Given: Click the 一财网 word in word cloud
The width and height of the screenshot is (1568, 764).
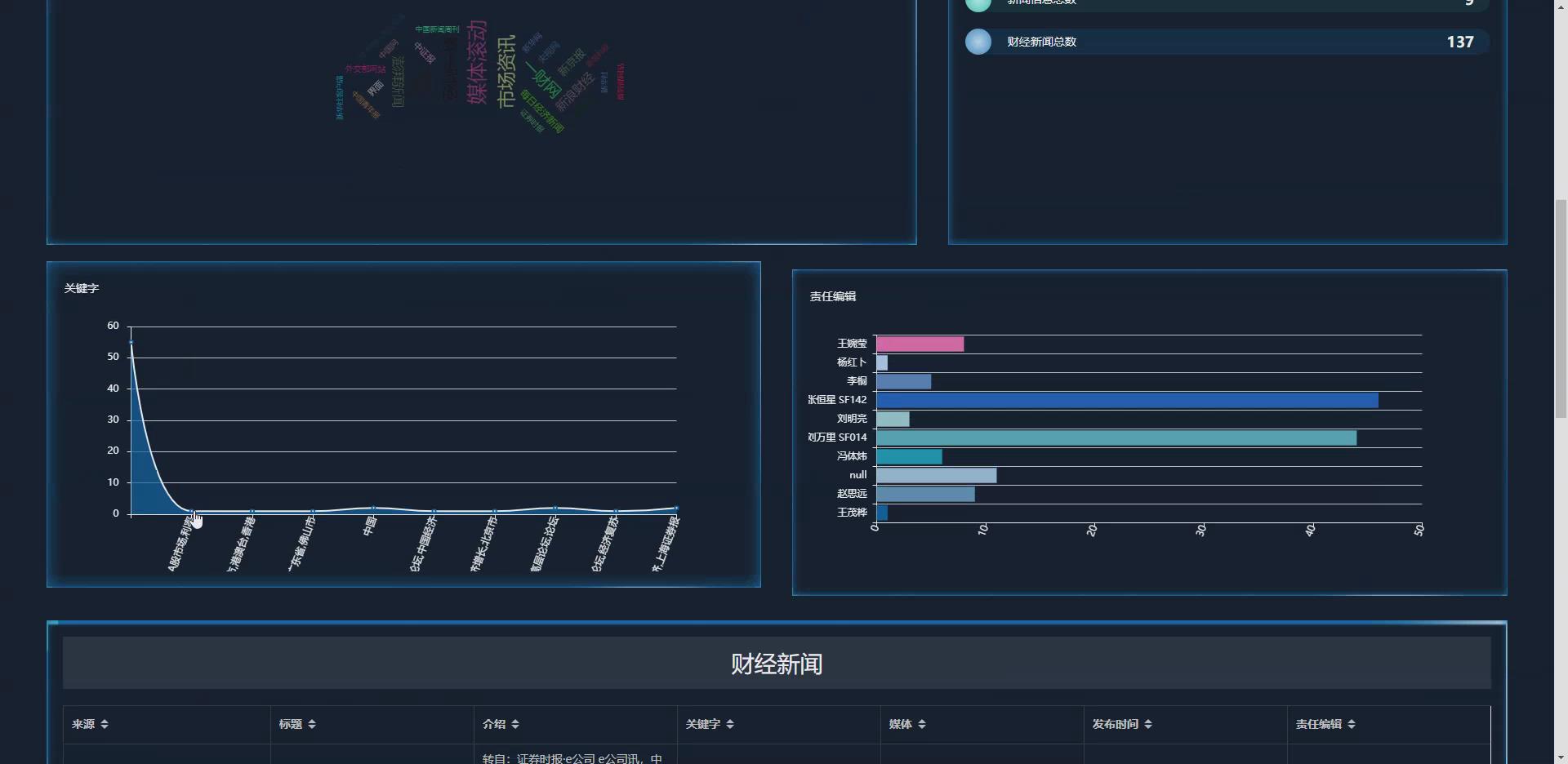Looking at the screenshot, I should [543, 80].
